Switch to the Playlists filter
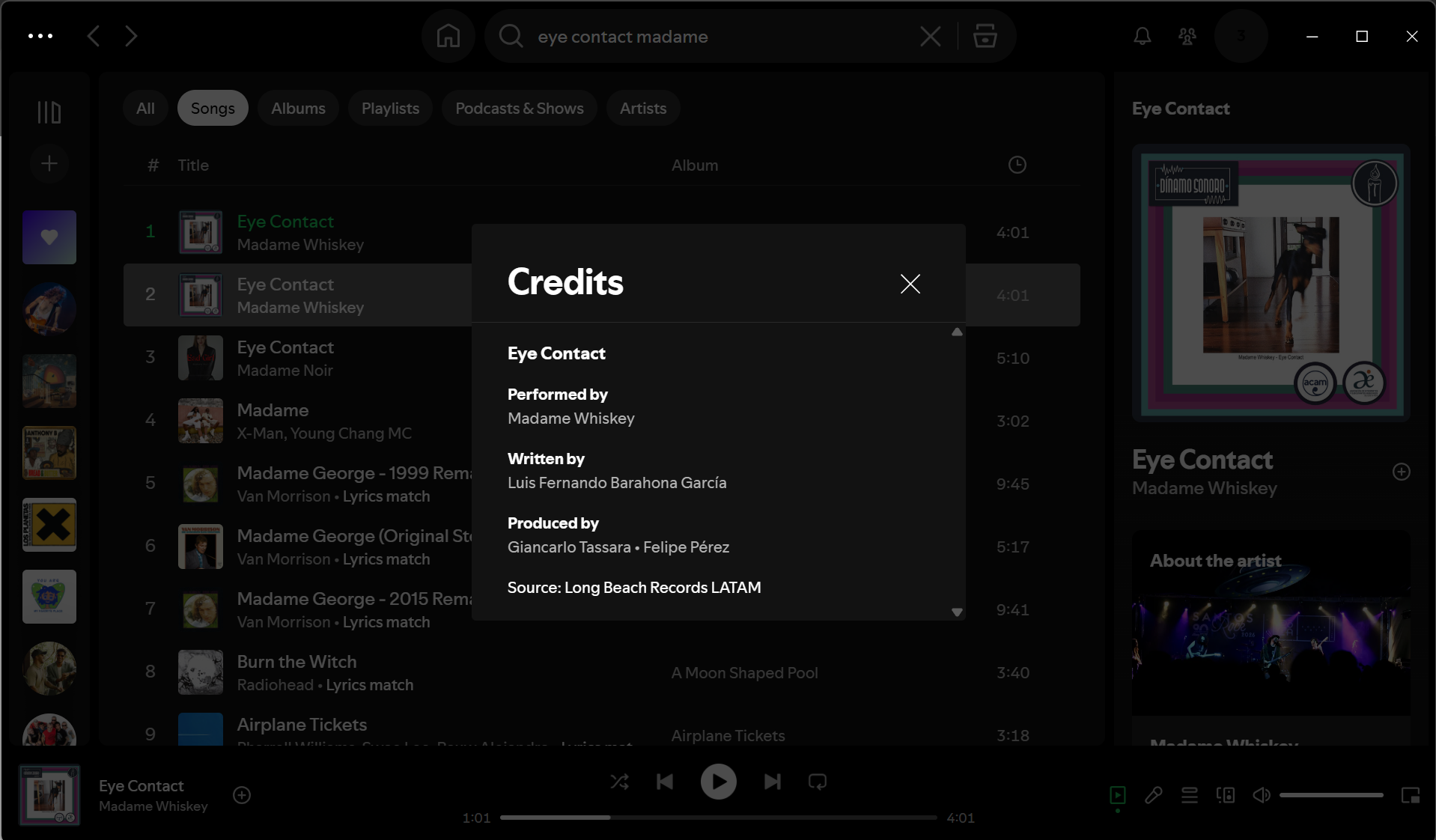 pos(390,109)
